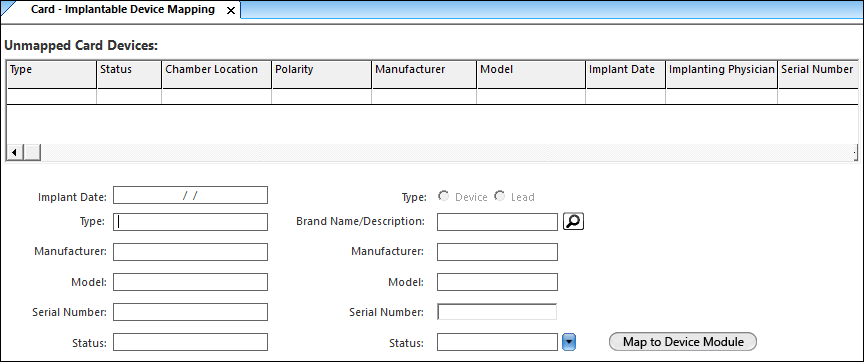Screen dimensions: 864x362
Task: Click the left-side Type input field
Action: 190,222
